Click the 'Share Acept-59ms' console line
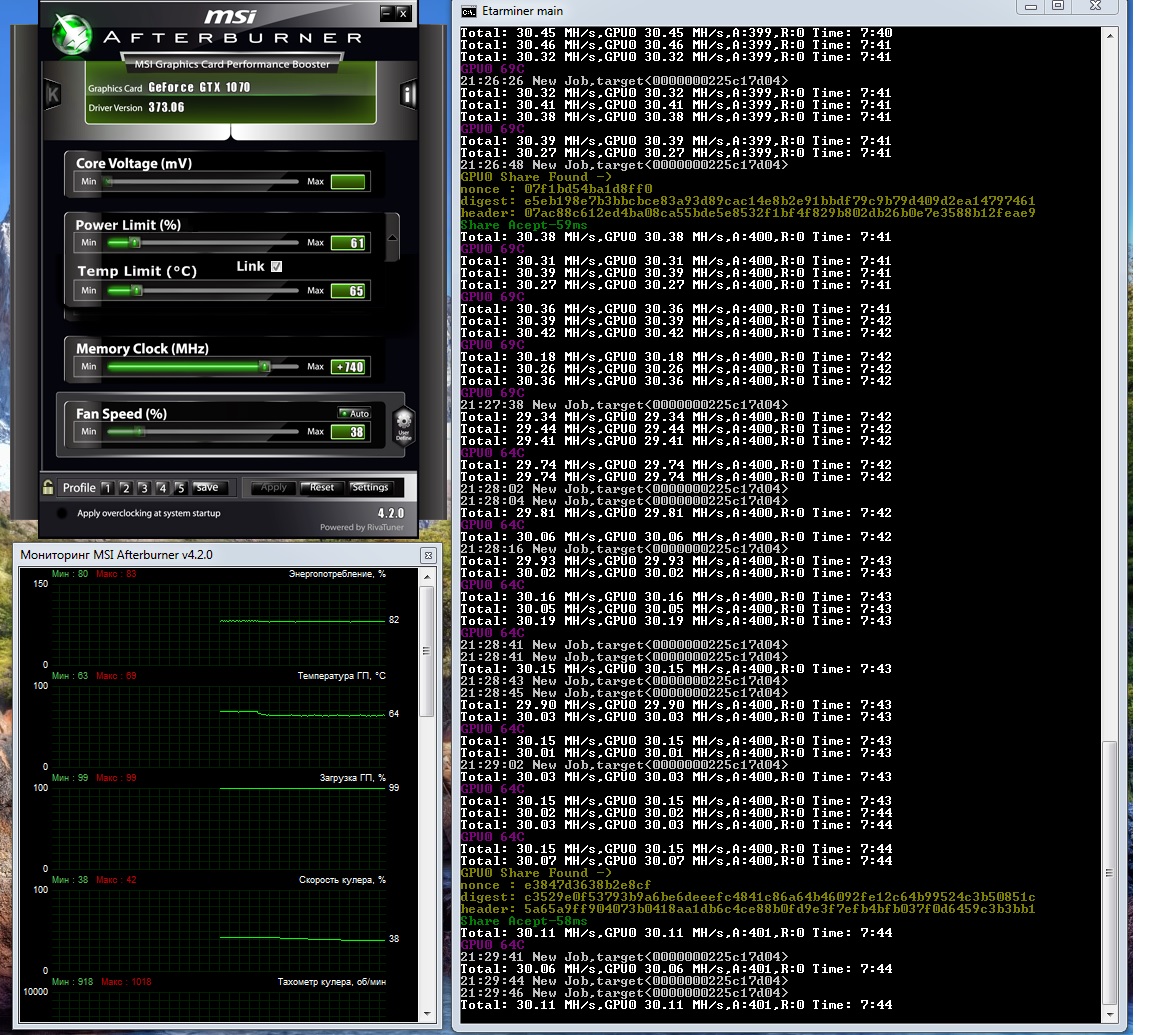This screenshot has width=1152, height=1035. tap(524, 225)
